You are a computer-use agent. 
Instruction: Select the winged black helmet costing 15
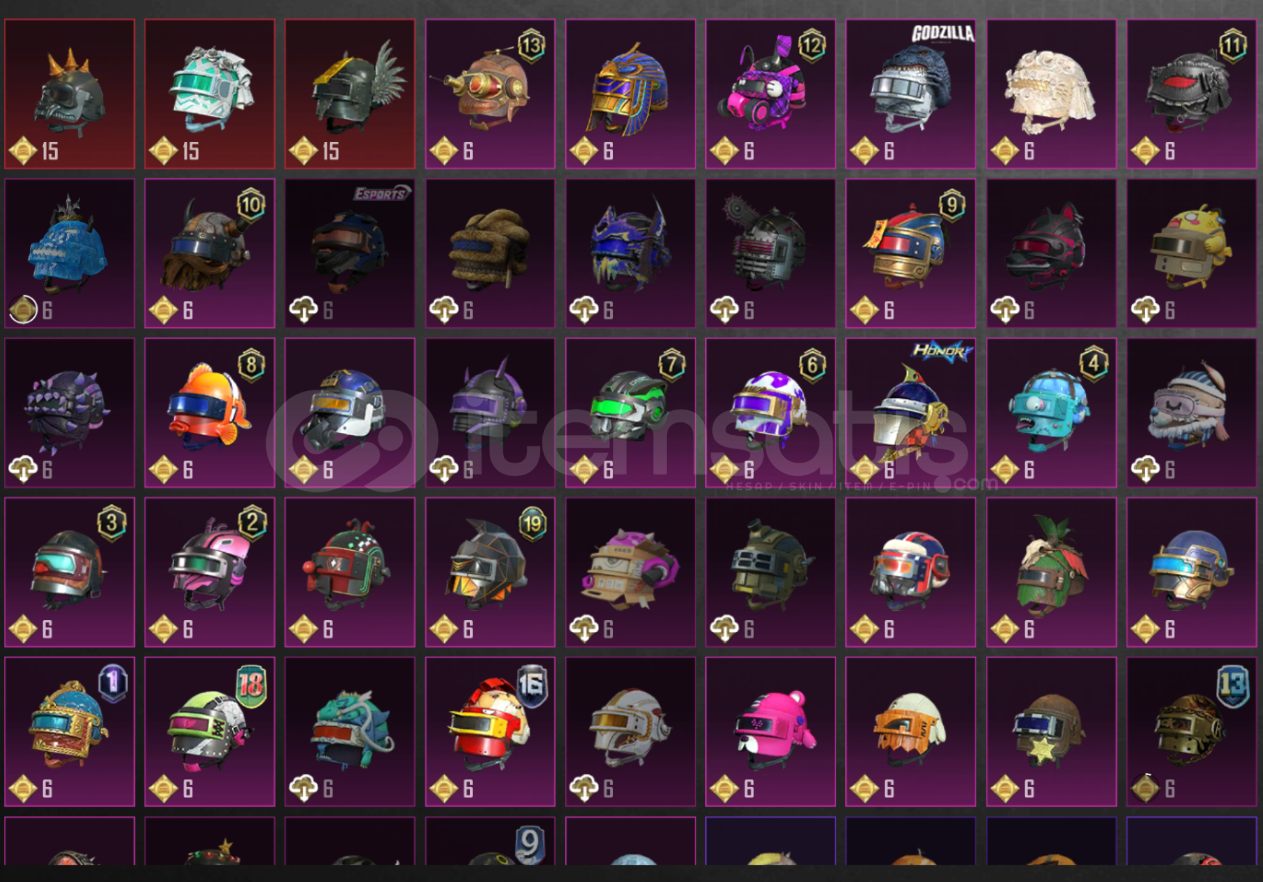coord(350,94)
